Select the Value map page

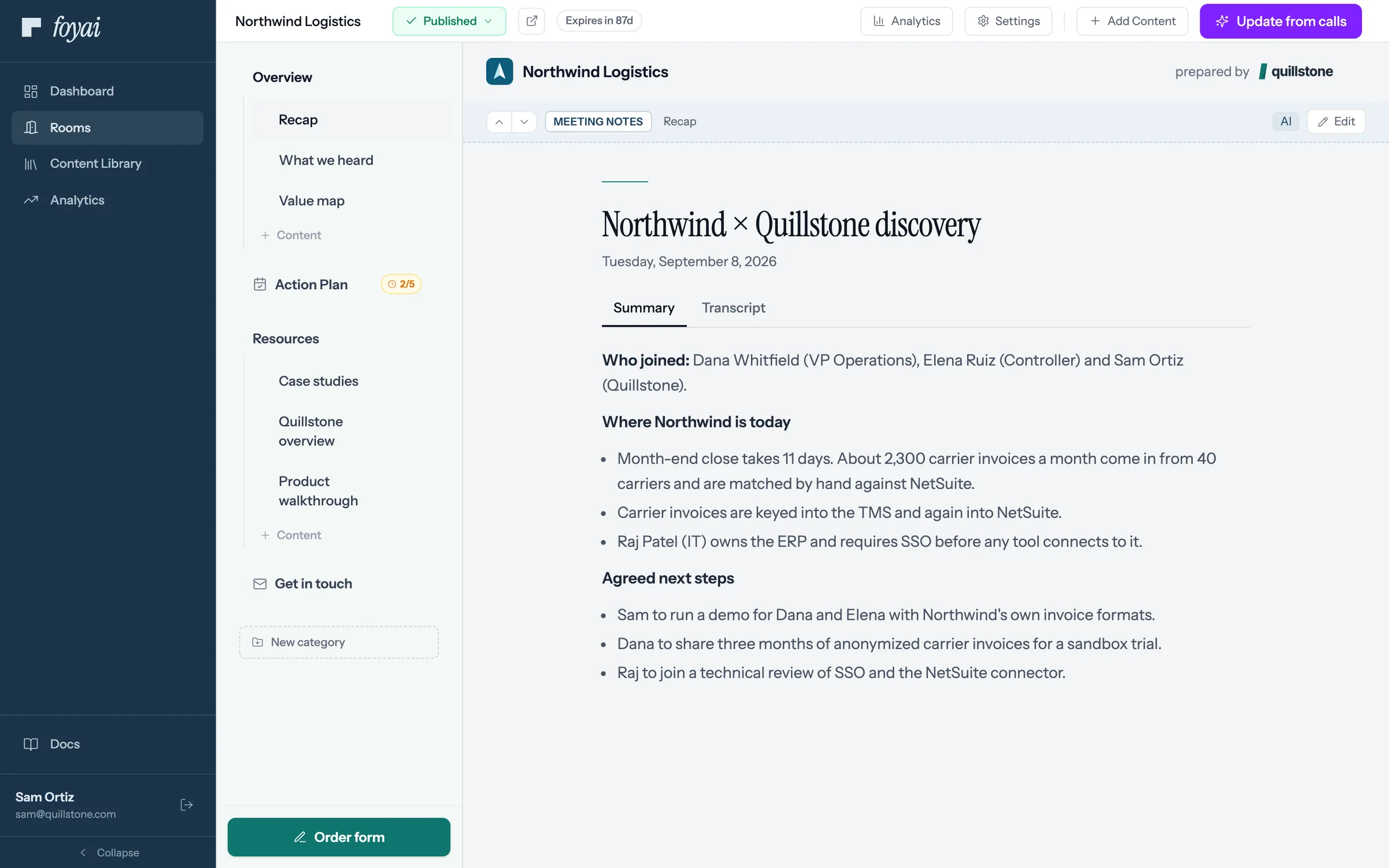352,201
